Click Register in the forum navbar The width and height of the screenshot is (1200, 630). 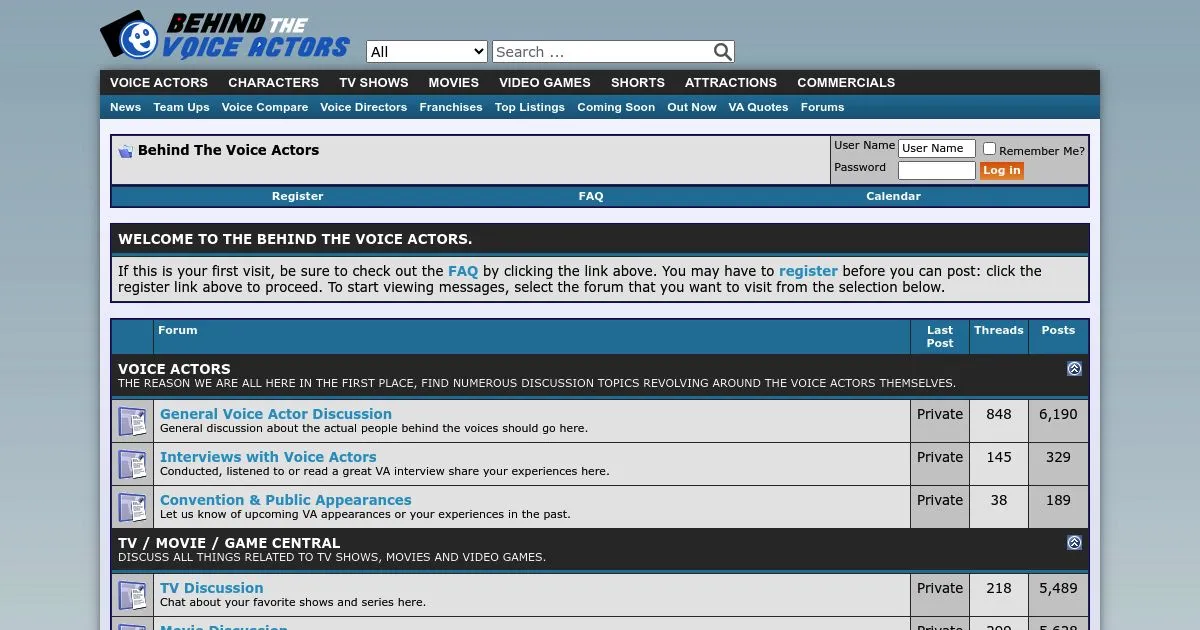point(298,196)
